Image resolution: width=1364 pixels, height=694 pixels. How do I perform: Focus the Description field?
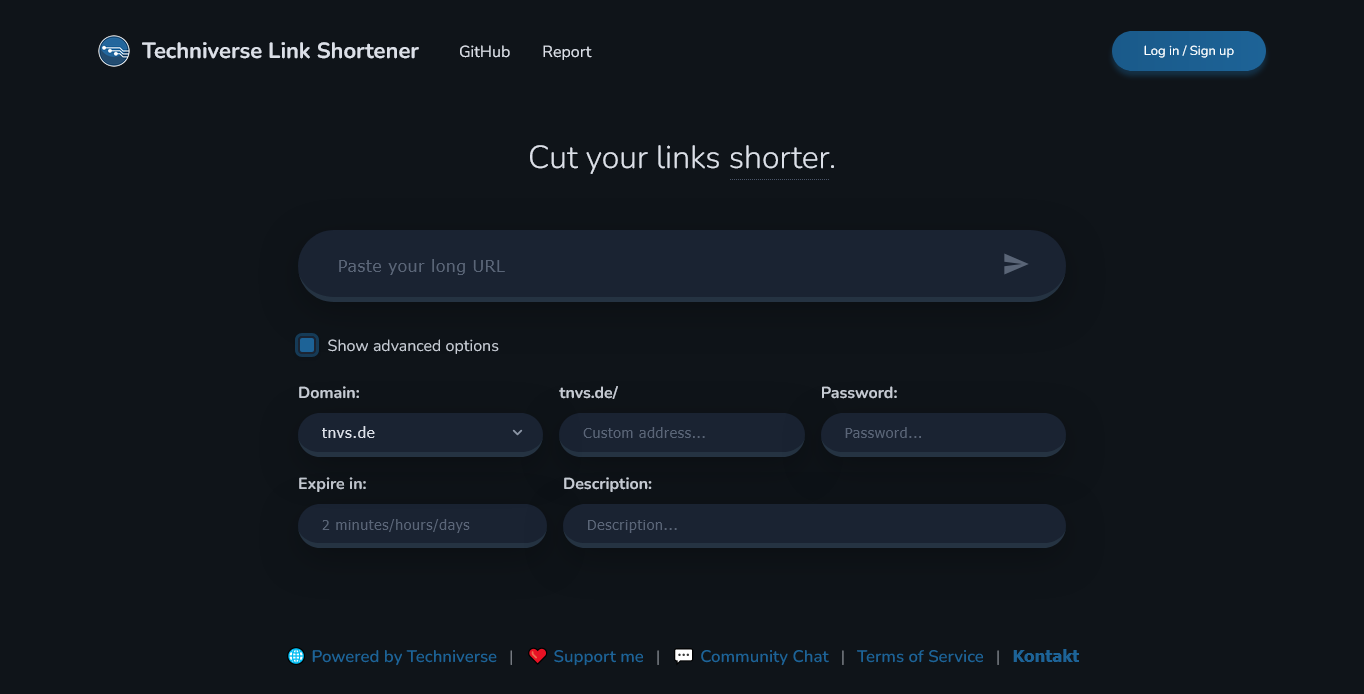coord(814,524)
